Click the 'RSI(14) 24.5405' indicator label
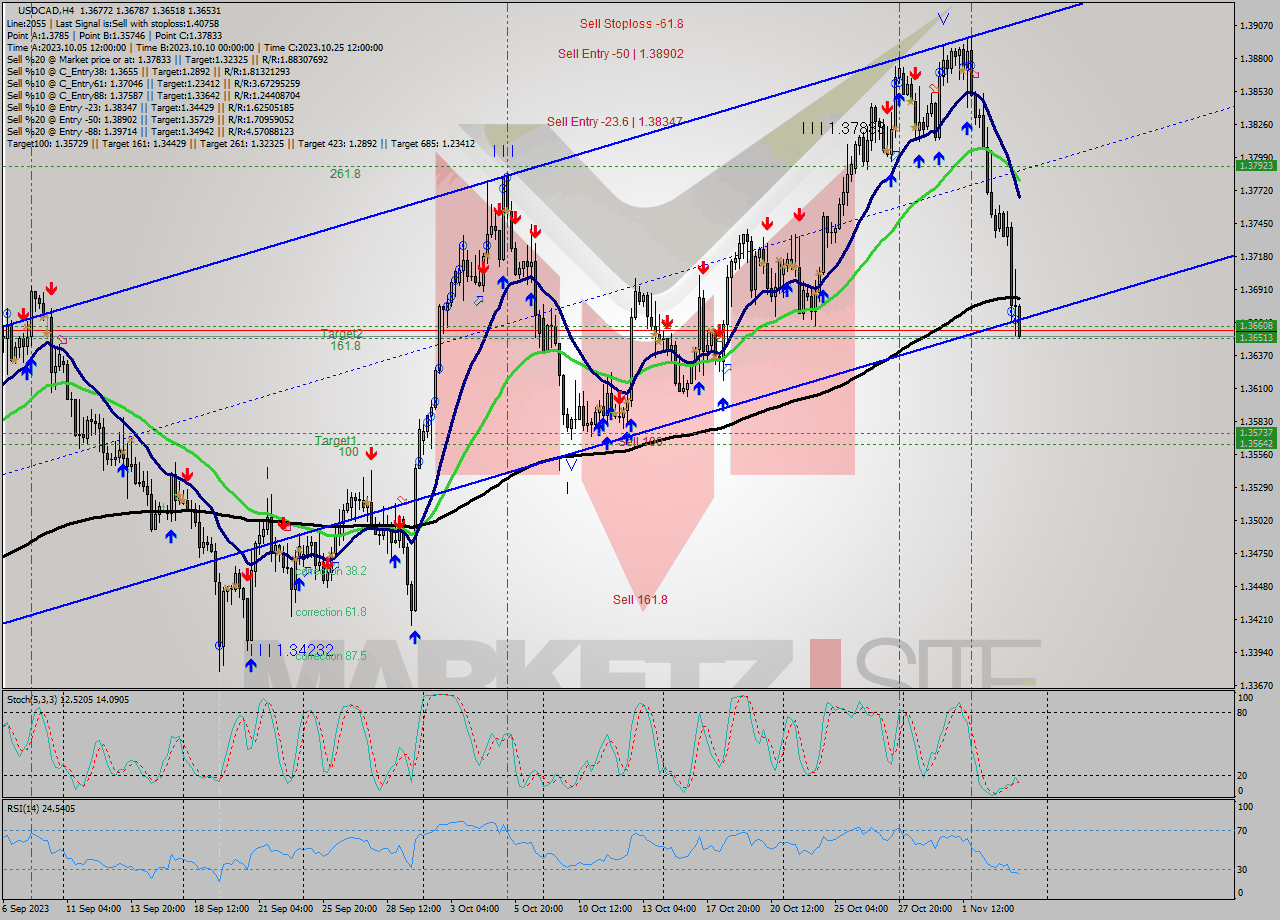 [x=41, y=808]
